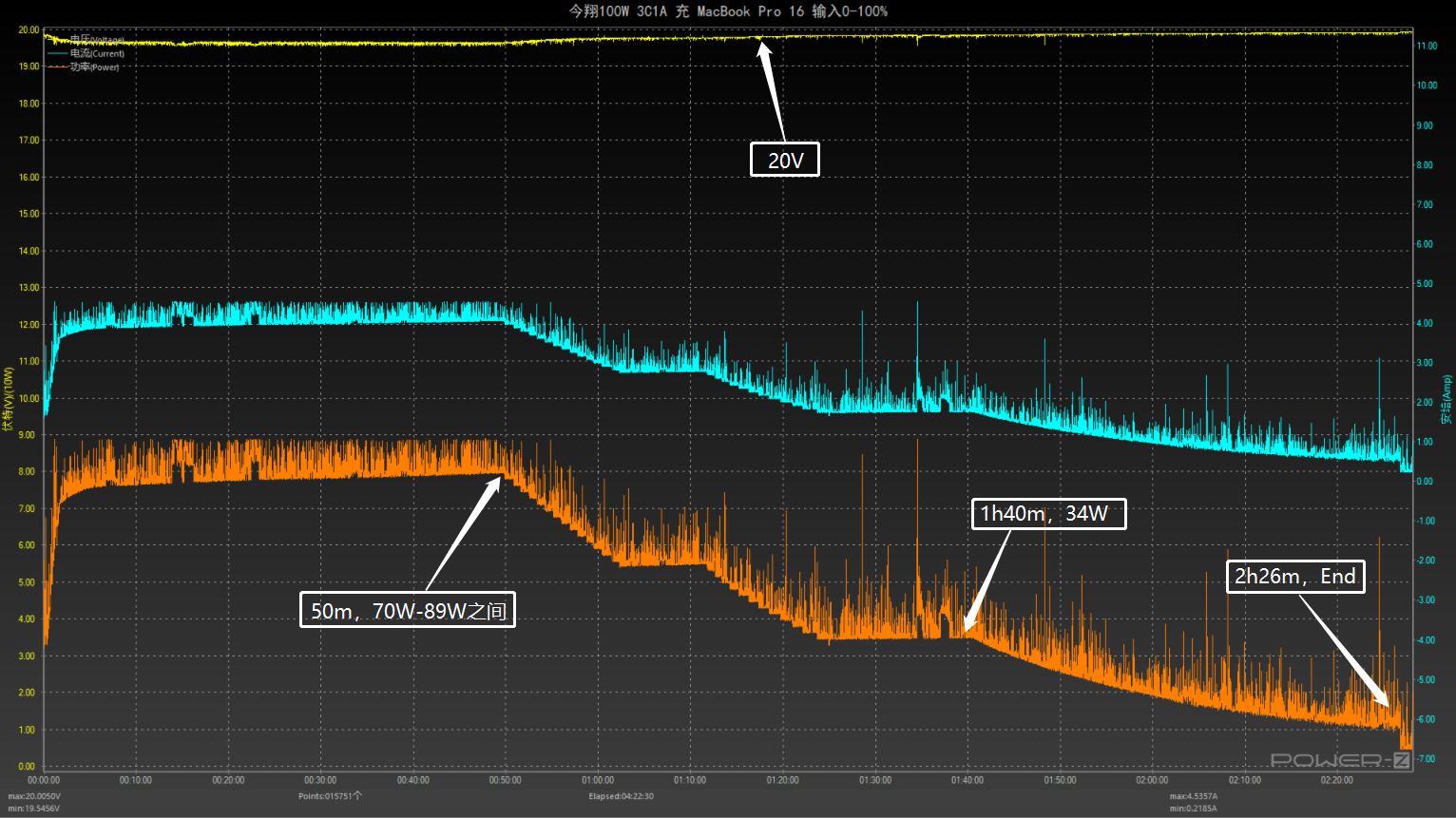The width and height of the screenshot is (1456, 818).
Task: Click the Points:015751 counter
Action: (330, 796)
